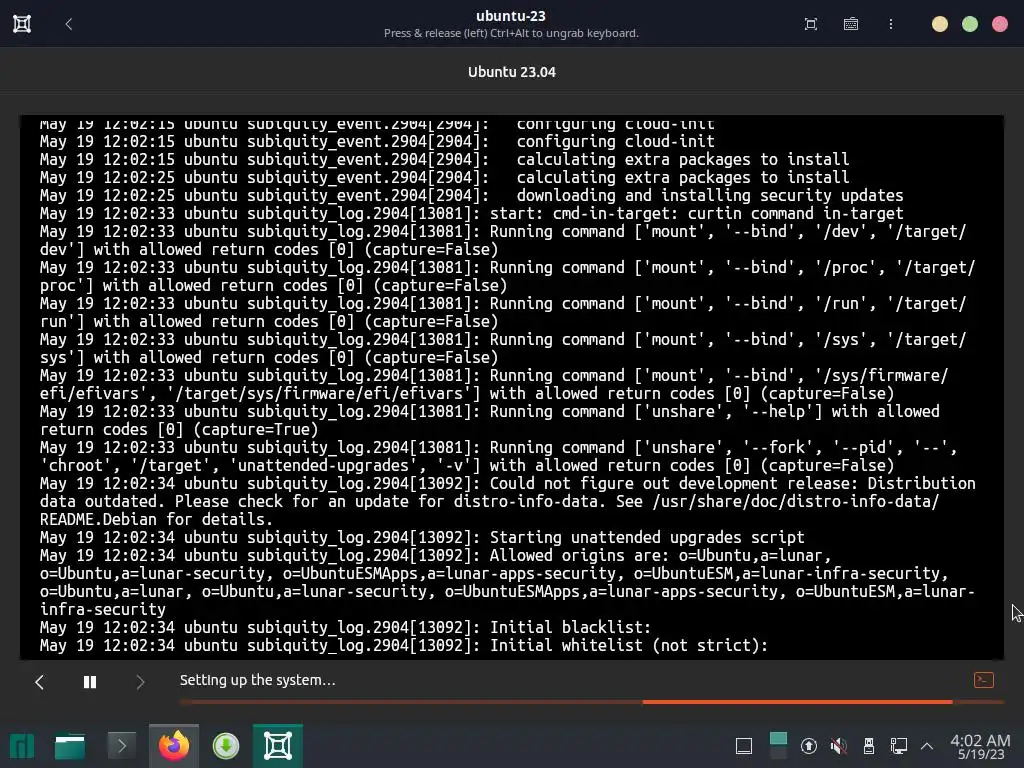The width and height of the screenshot is (1024, 768).
Task: Click the GNOME Boxes logo icon at top-left
Action: (x=22, y=24)
